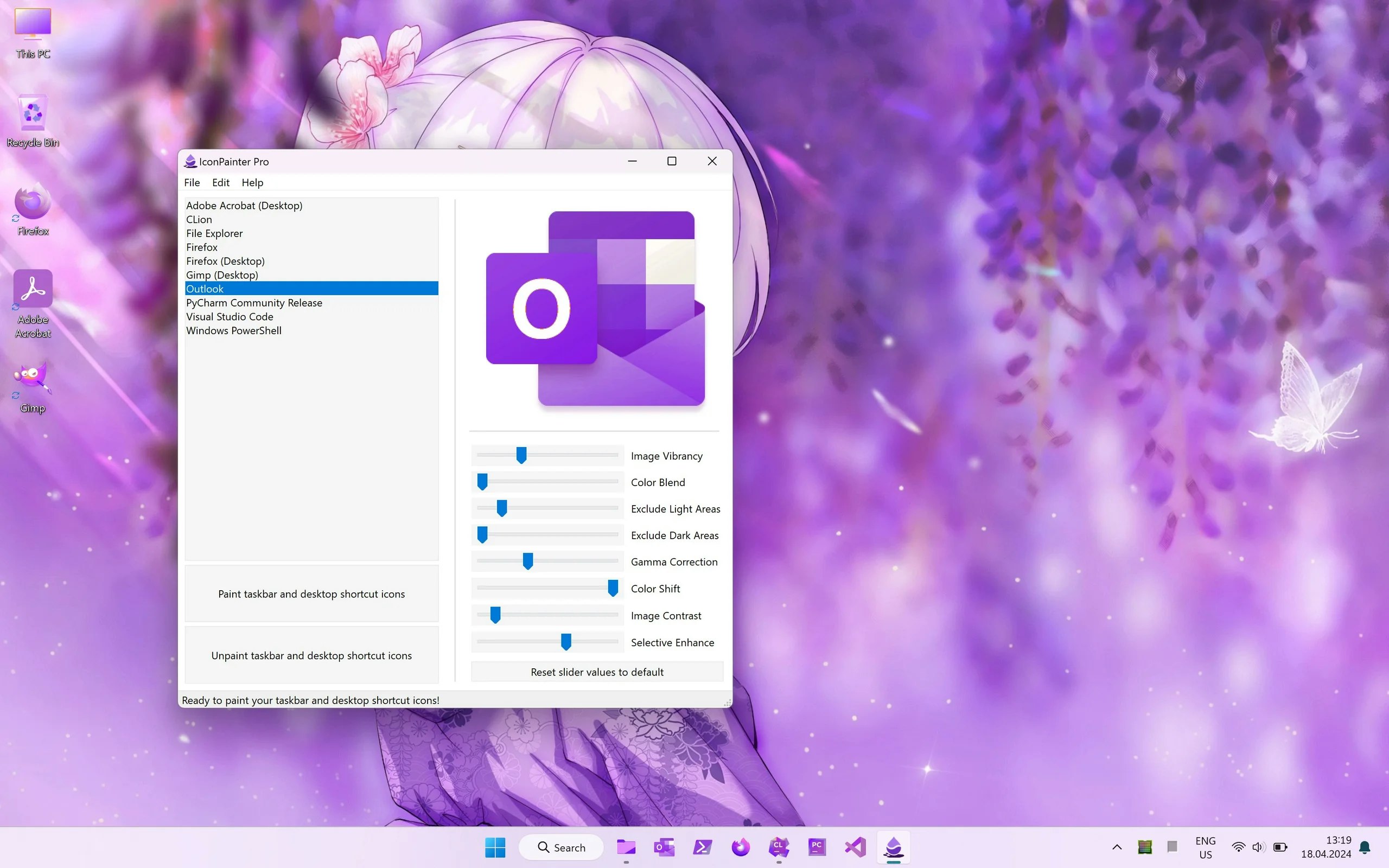Maximize the IconPainter Pro window

coord(672,161)
